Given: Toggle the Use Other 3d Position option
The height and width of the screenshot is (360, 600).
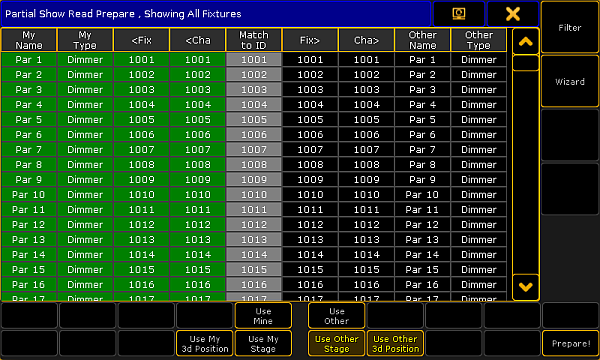Looking at the screenshot, I should [395, 344].
